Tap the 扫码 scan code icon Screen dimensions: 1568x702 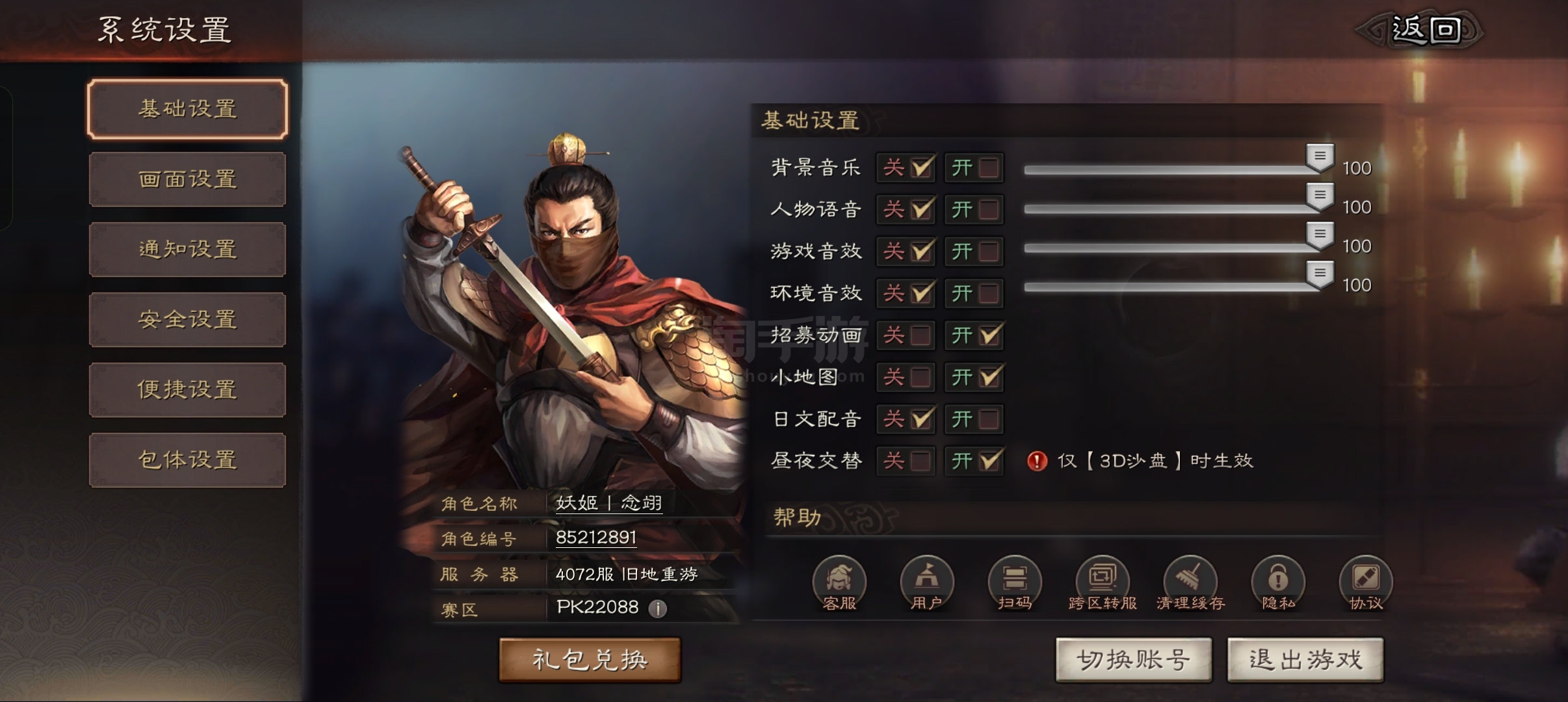1015,583
